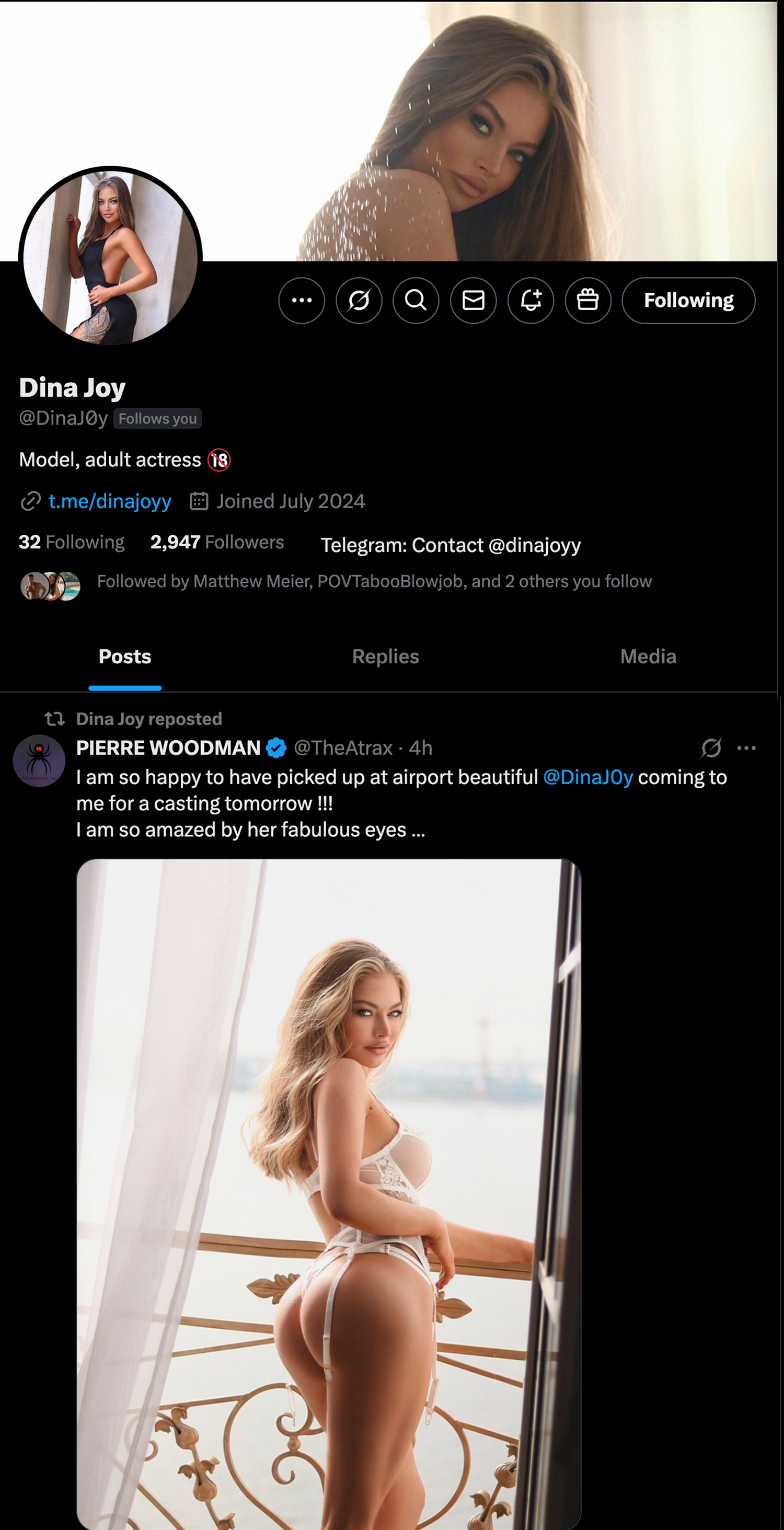Open Pierre Woodman's avatar
The image size is (784, 1530).
pyautogui.click(x=39, y=761)
